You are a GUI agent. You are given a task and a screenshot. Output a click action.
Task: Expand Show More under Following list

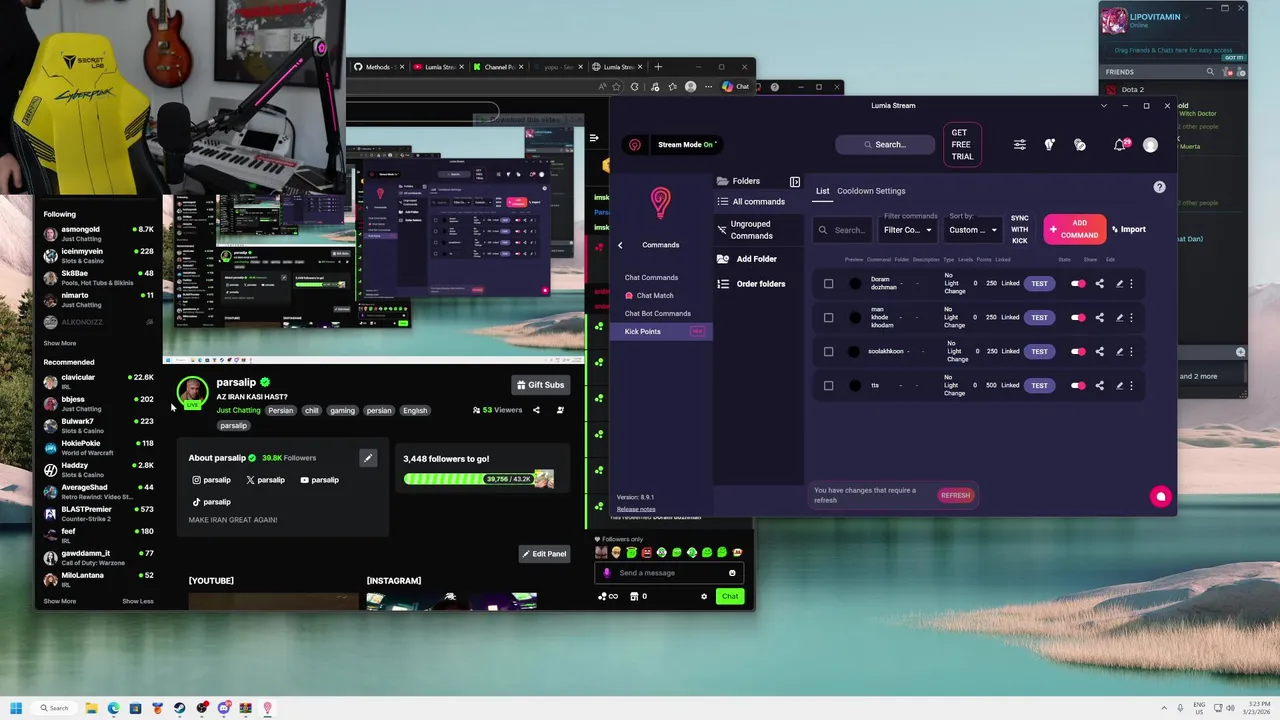(59, 343)
